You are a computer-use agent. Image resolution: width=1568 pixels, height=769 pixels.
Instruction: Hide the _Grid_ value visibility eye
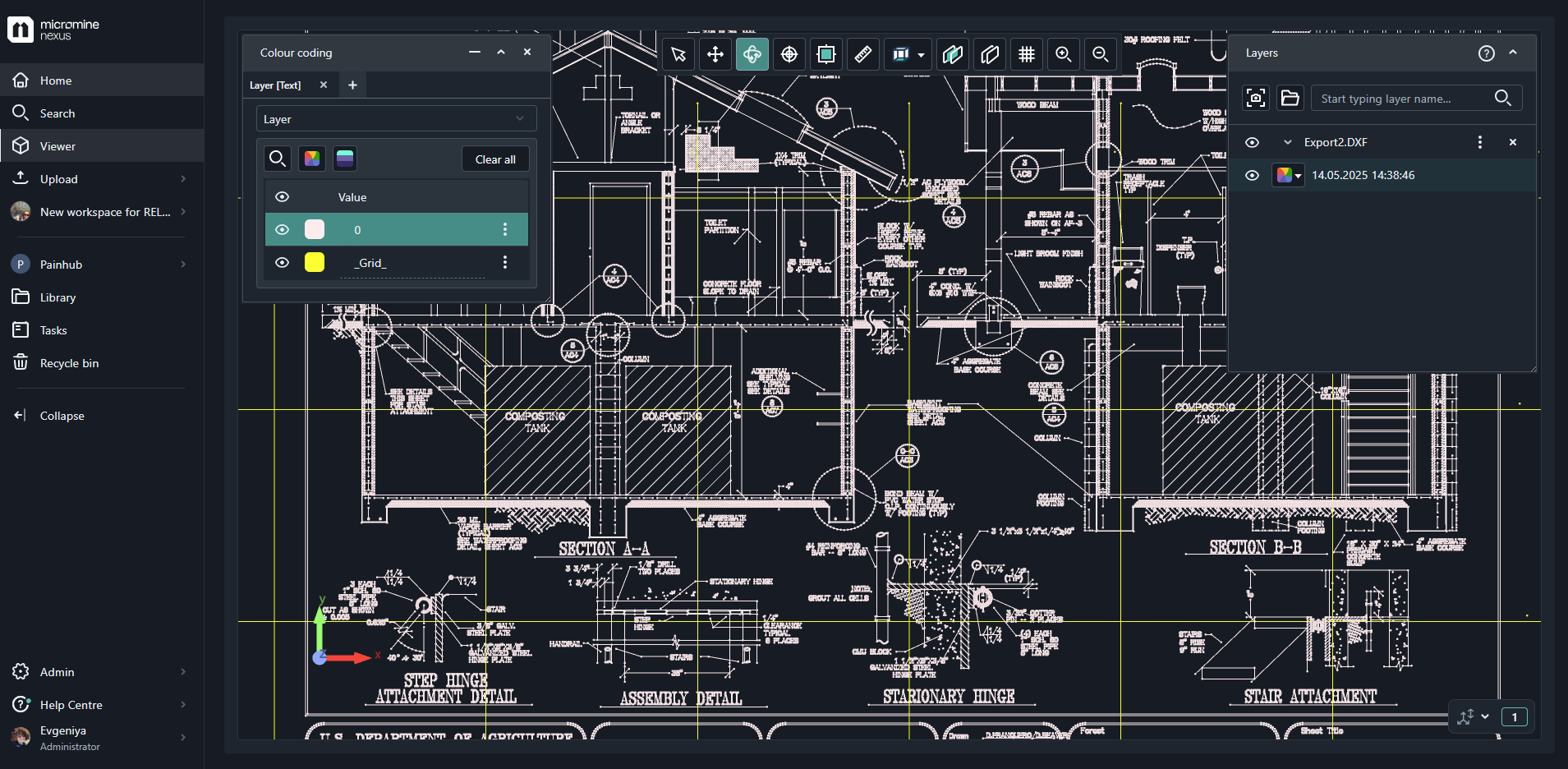[282, 263]
